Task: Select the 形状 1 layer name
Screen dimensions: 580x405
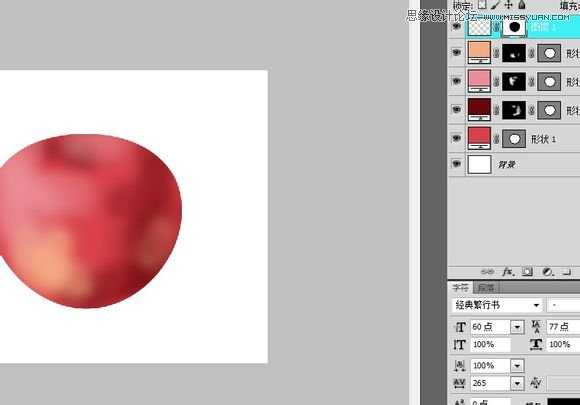Action: pos(543,139)
